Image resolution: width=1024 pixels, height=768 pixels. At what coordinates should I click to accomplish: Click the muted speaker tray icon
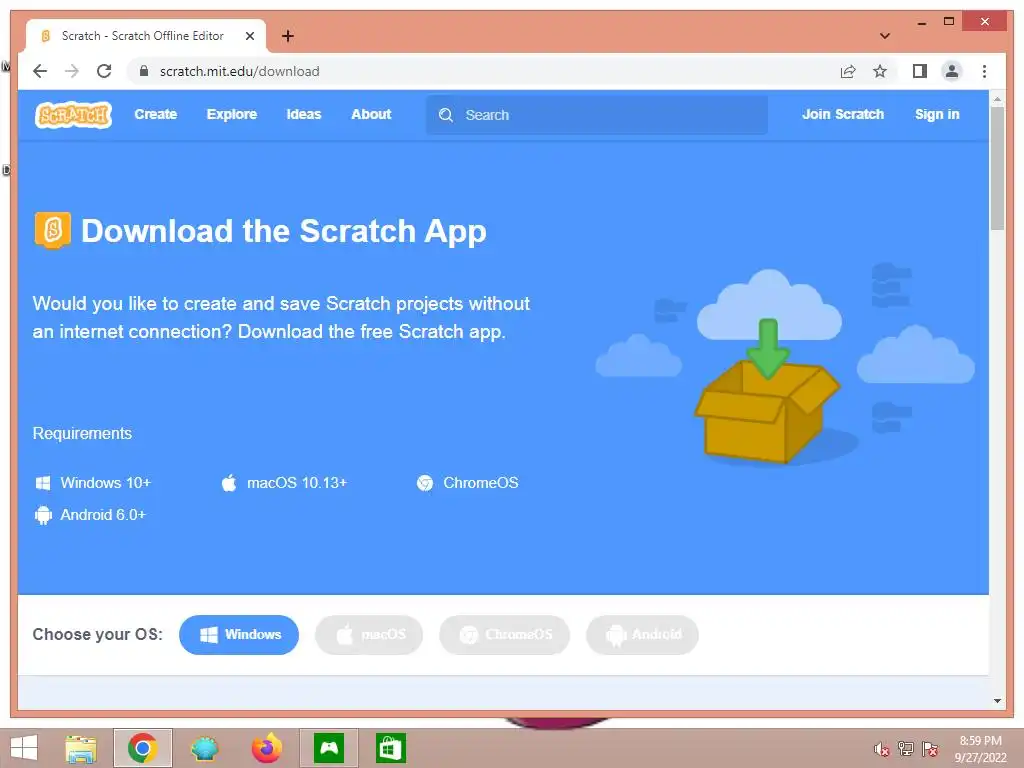pos(882,749)
